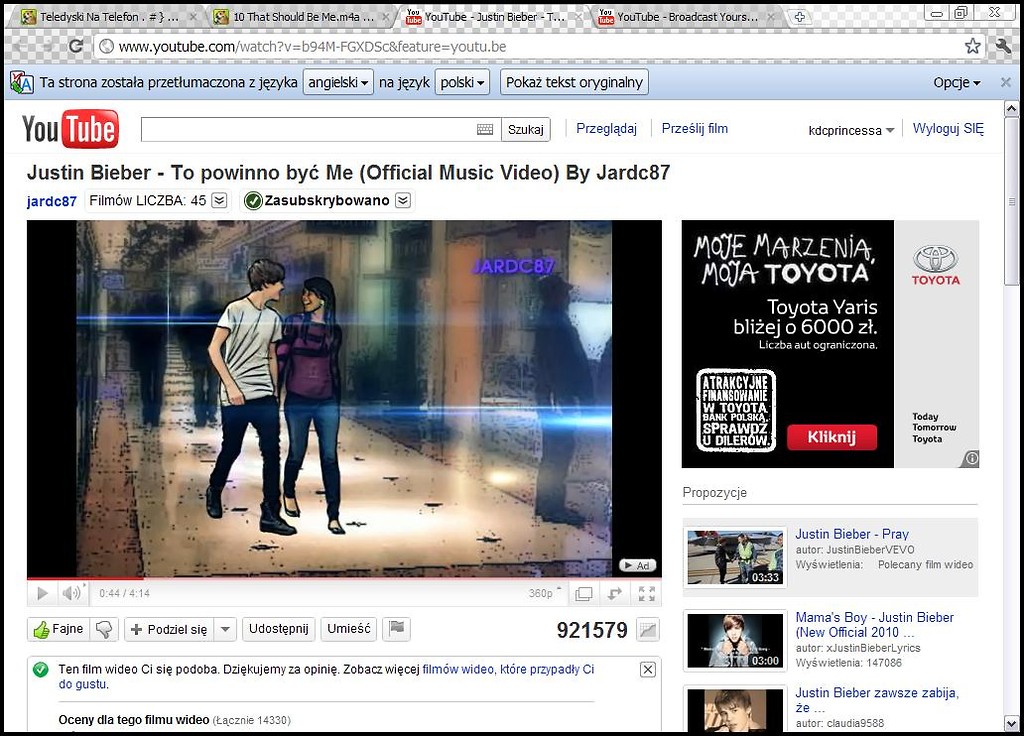
Task: Toggle the Zasubskrybowano subscription button
Action: 317,200
